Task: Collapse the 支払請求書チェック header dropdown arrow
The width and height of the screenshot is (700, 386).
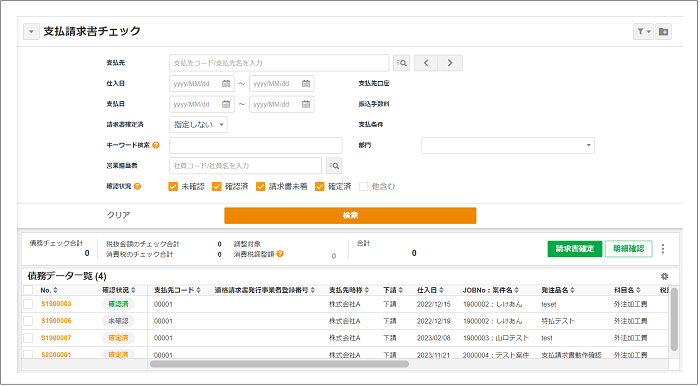Action: point(31,32)
